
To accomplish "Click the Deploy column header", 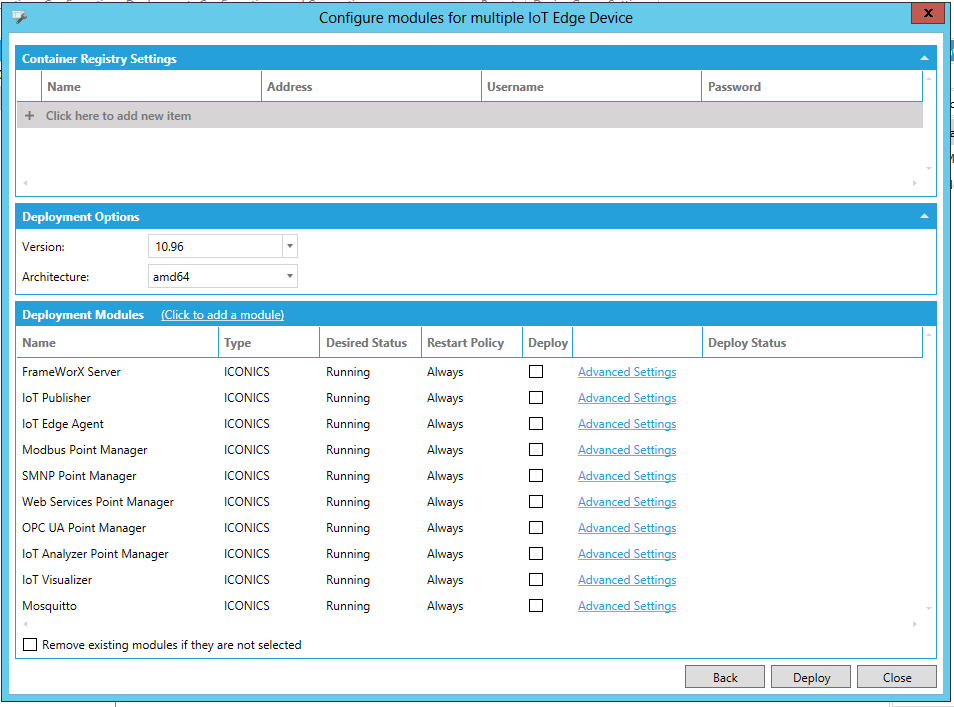I will point(548,343).
